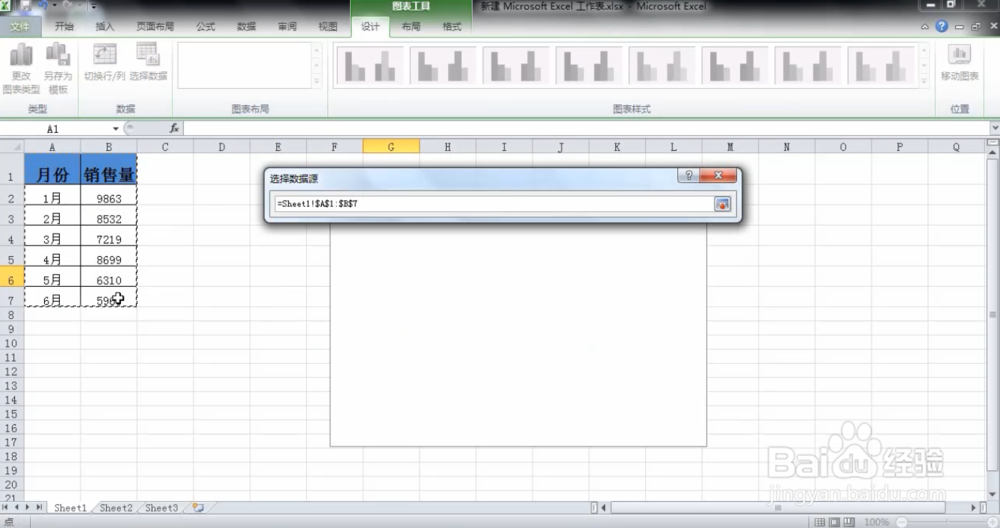
Task: Open the Data tab (数据)
Action: (x=246, y=26)
